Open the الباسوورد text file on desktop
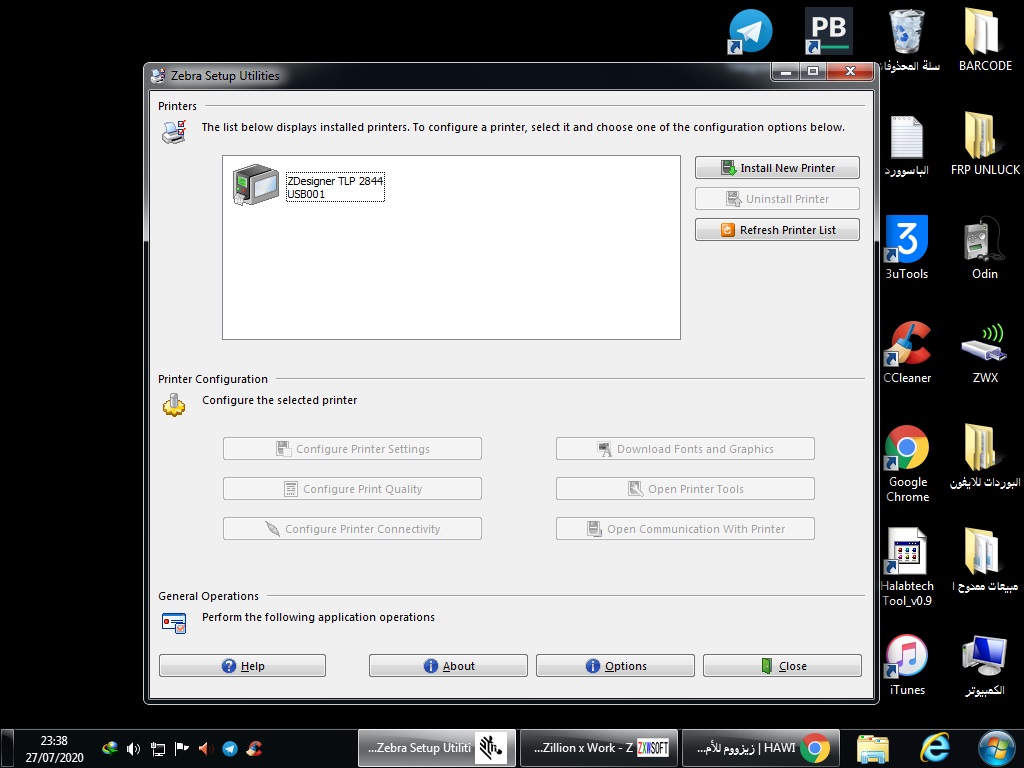 [906, 146]
